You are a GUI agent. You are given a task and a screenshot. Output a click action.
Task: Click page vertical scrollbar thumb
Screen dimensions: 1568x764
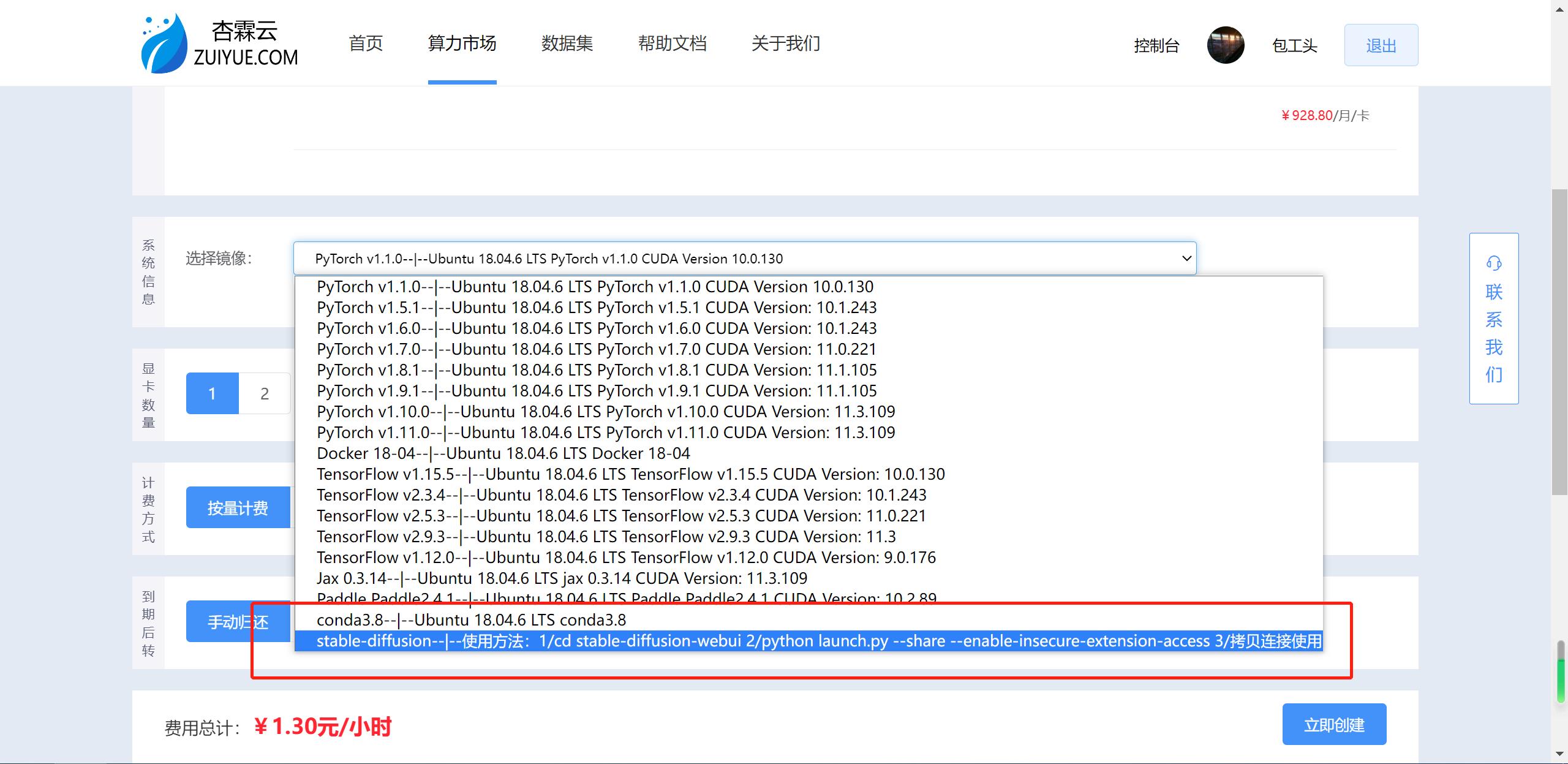tap(1559, 342)
